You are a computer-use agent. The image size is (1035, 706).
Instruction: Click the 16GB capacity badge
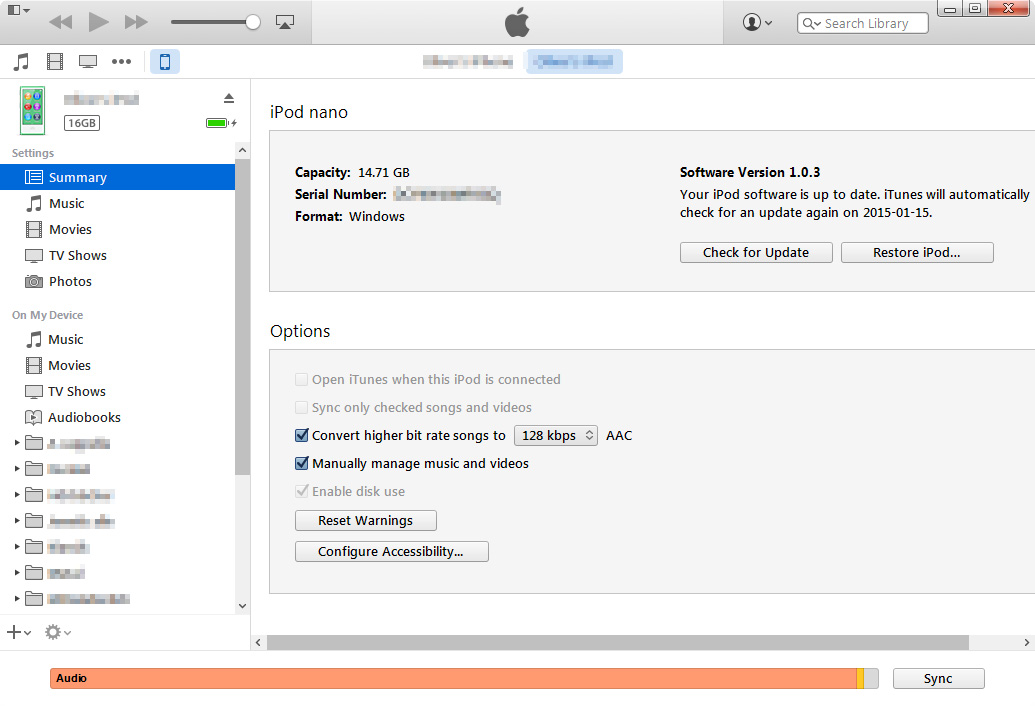coord(82,123)
